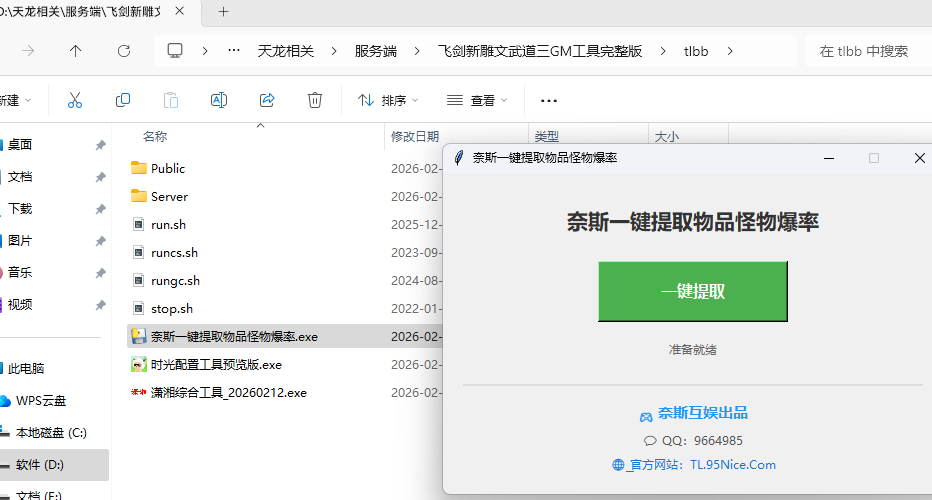The width and height of the screenshot is (932, 500).
Task: Select the stop.sh file
Action: [x=172, y=309]
